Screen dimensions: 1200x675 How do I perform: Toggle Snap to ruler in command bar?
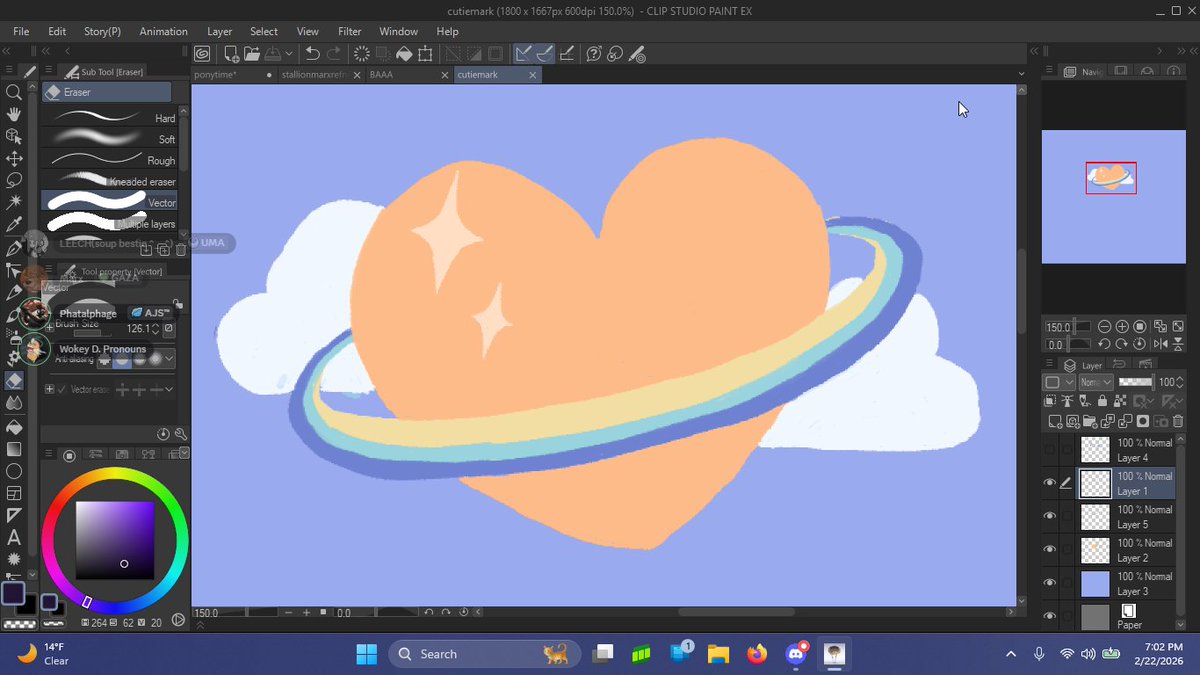(523, 54)
